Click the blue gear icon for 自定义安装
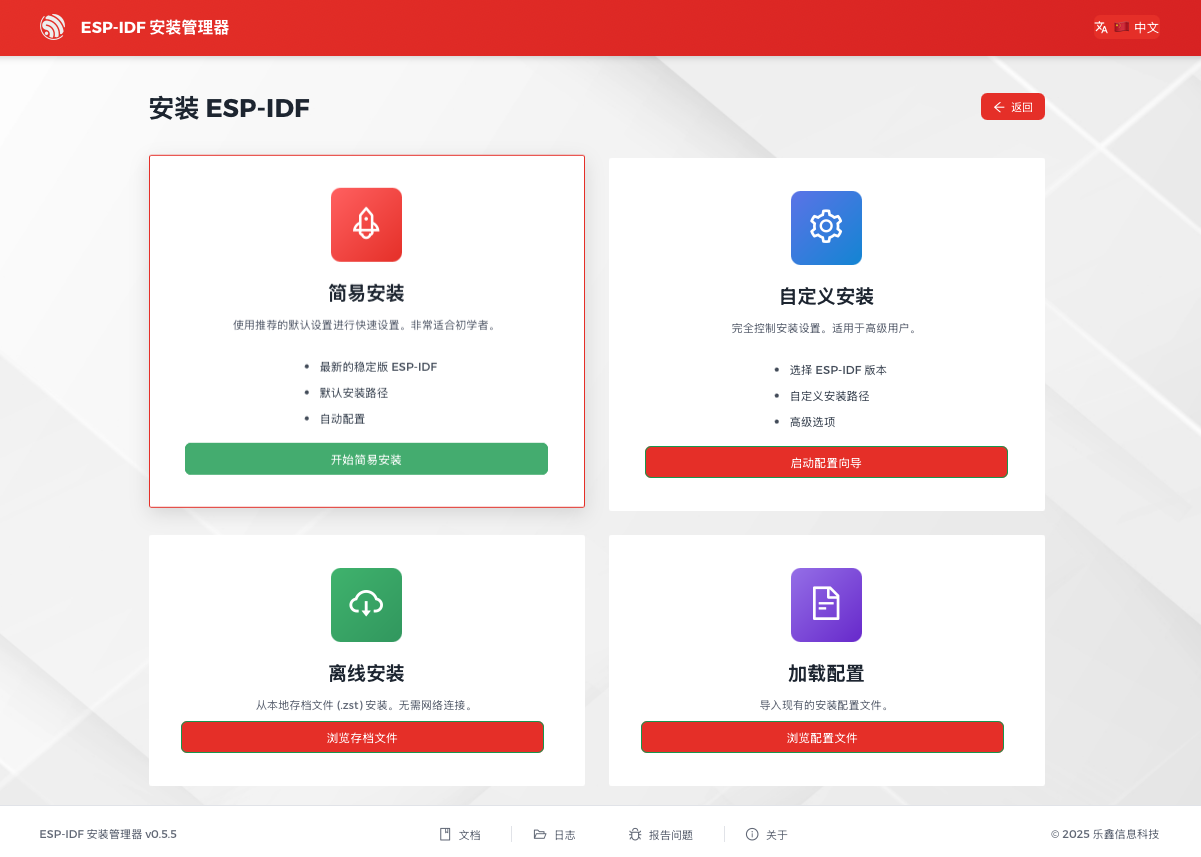The height and width of the screenshot is (857, 1201). pos(826,228)
